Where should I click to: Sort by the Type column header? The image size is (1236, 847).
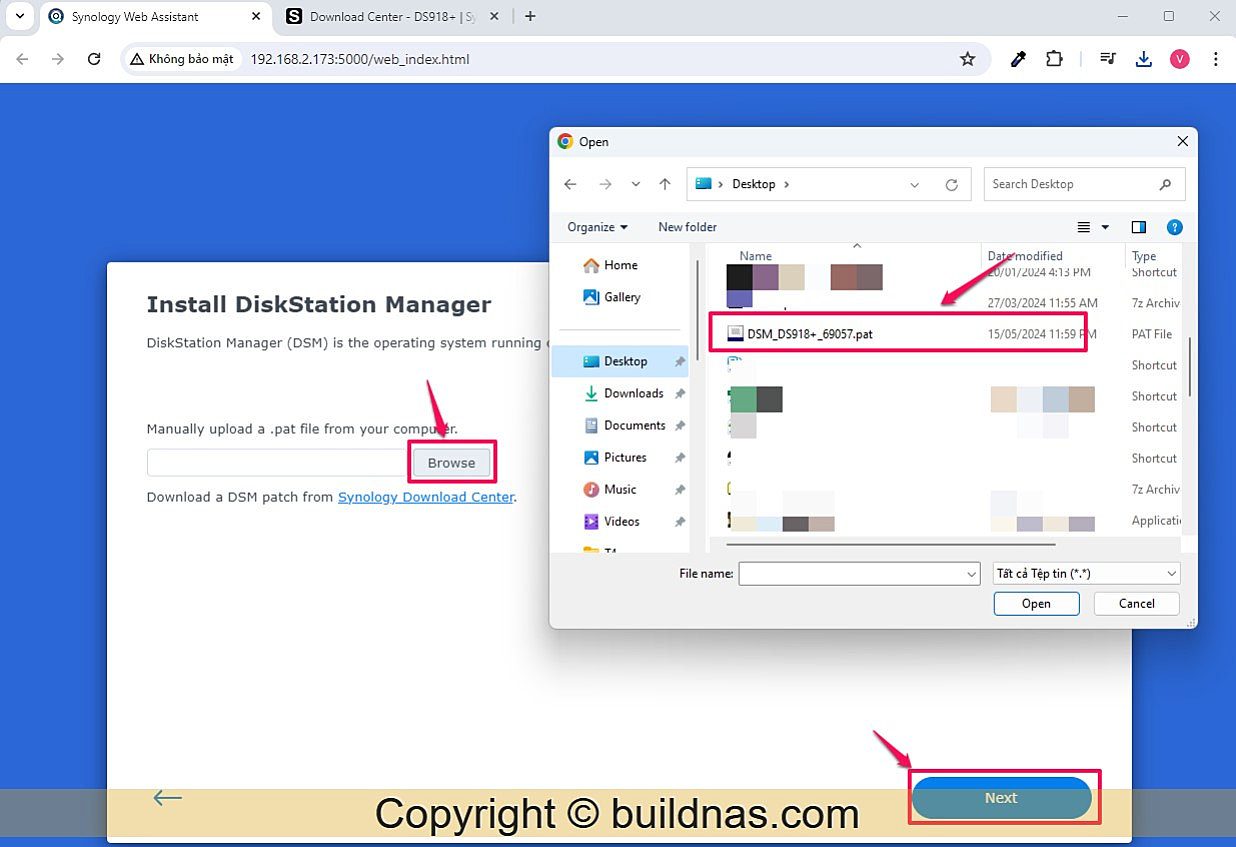coord(1144,256)
